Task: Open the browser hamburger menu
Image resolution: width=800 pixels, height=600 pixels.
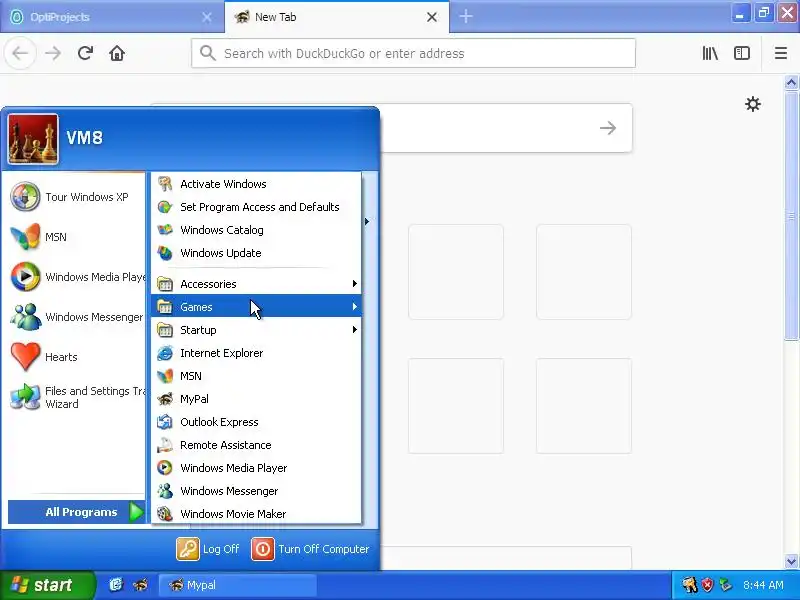Action: (781, 53)
